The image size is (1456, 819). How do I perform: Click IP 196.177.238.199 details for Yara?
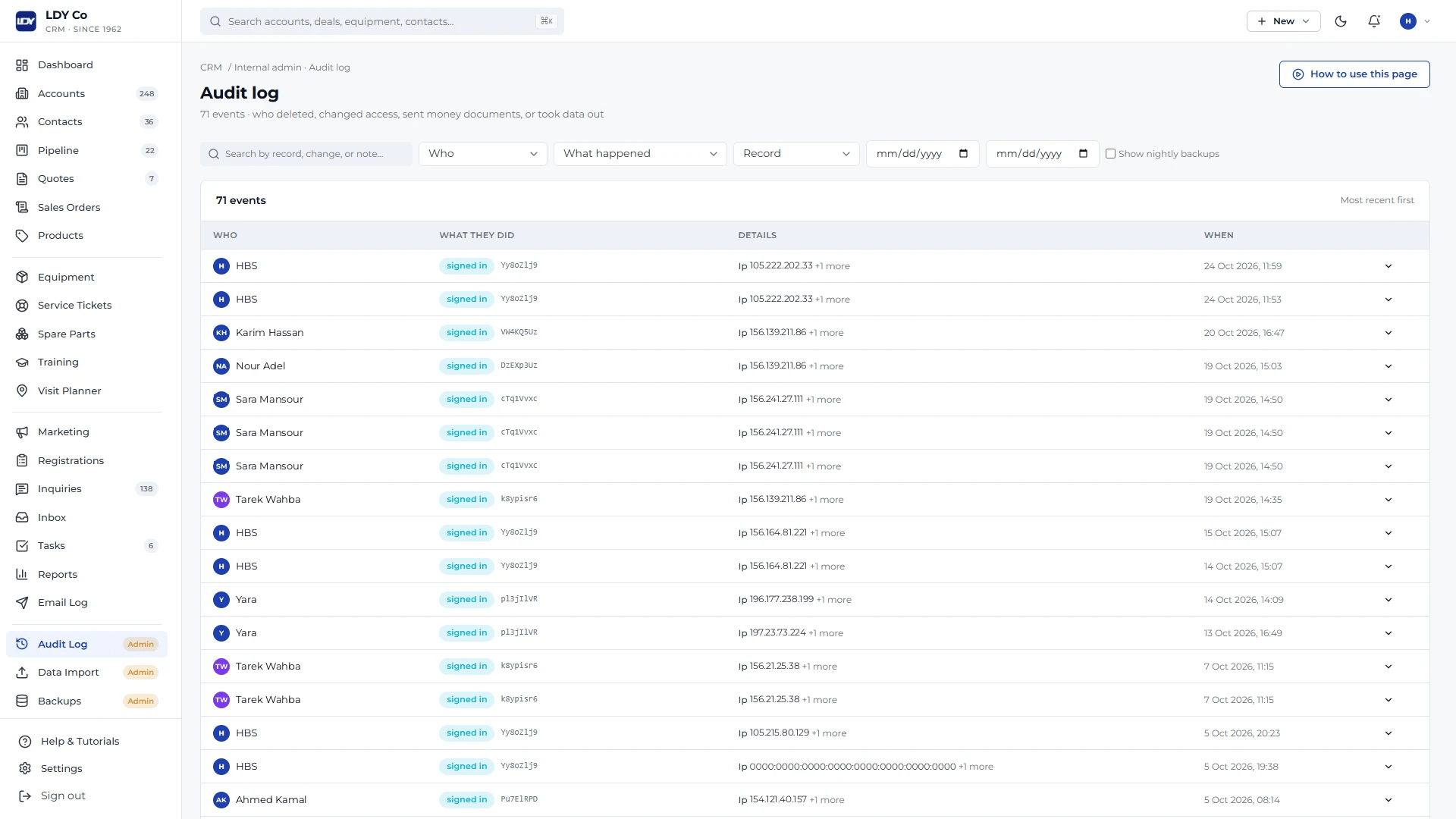click(x=794, y=600)
